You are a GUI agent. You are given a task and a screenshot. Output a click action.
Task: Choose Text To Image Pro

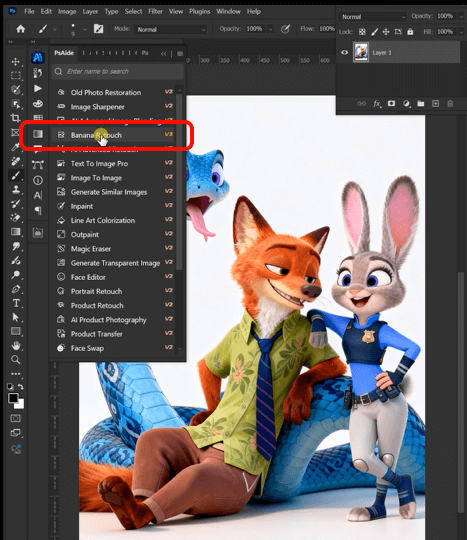[x=114, y=164]
